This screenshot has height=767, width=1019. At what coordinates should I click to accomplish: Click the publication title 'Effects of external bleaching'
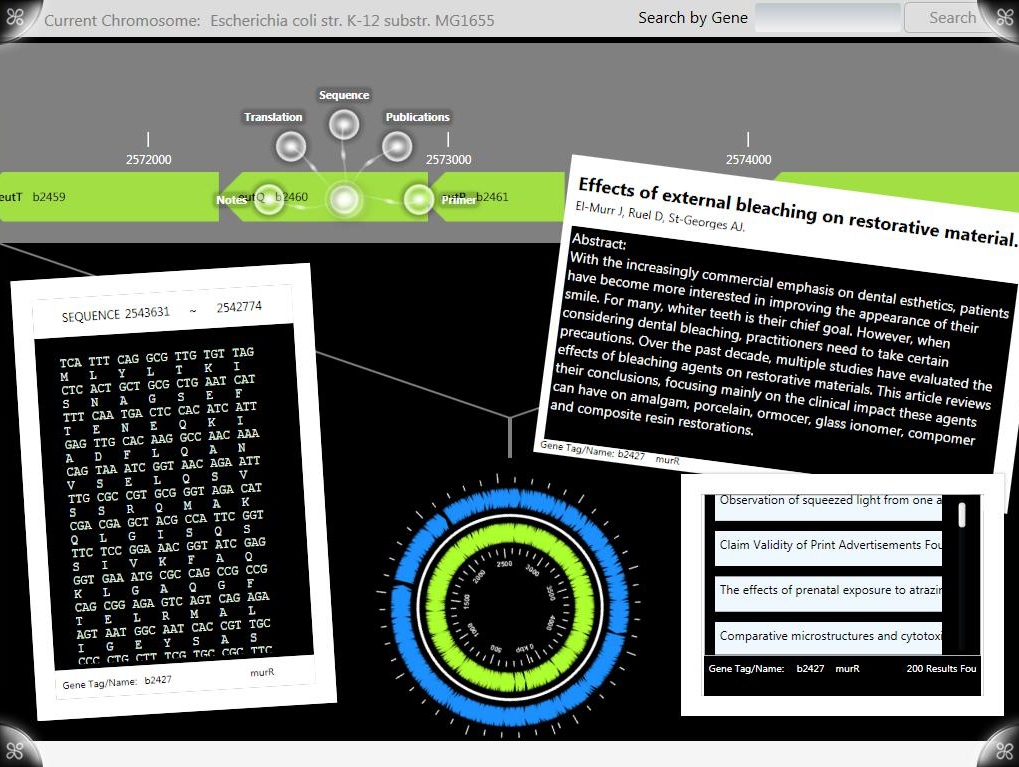(797, 211)
